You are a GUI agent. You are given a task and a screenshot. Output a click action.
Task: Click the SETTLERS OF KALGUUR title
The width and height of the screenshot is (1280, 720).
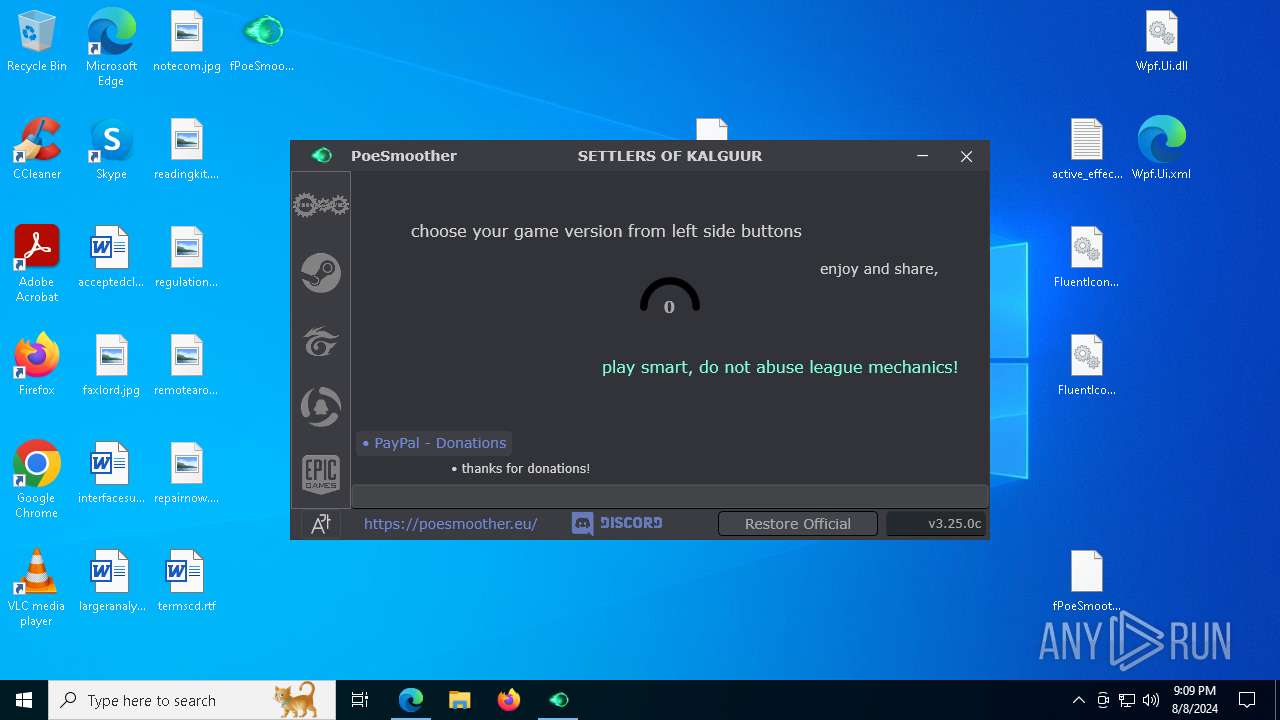[x=670, y=156]
